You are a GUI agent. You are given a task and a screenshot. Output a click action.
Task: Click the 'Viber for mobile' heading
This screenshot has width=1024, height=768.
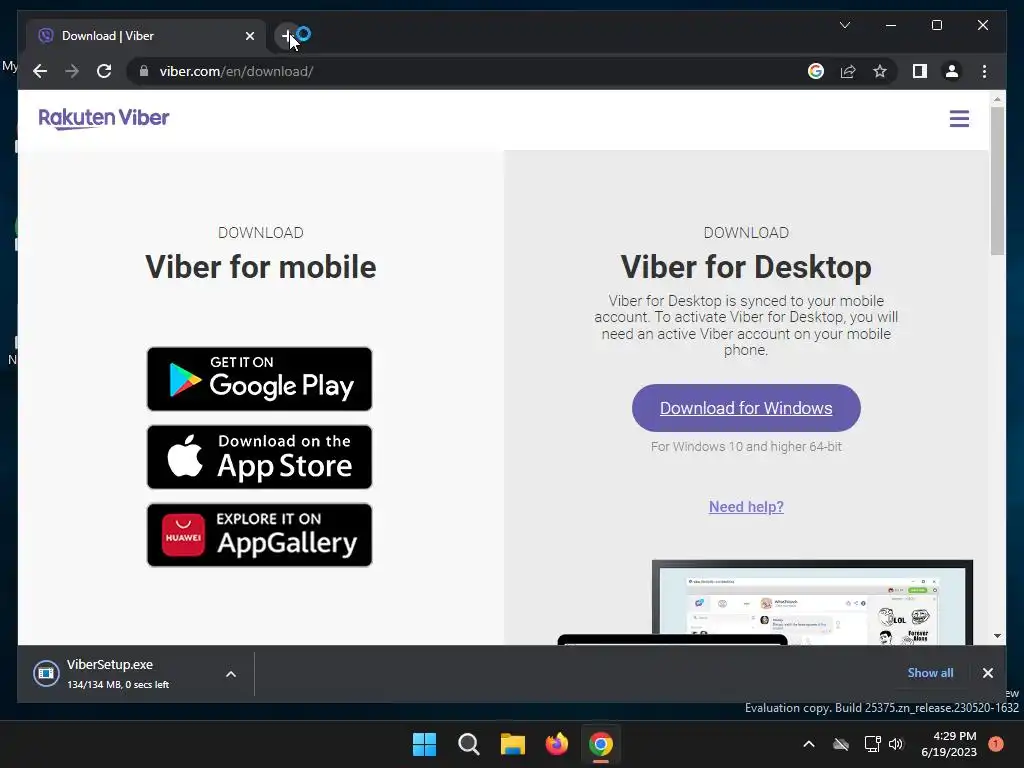click(x=261, y=266)
